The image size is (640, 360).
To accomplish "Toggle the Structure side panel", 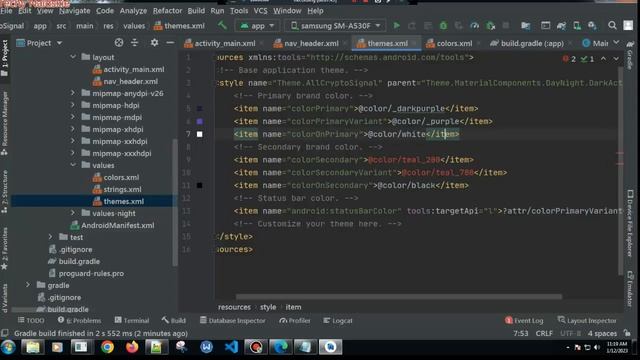I will [5, 192].
